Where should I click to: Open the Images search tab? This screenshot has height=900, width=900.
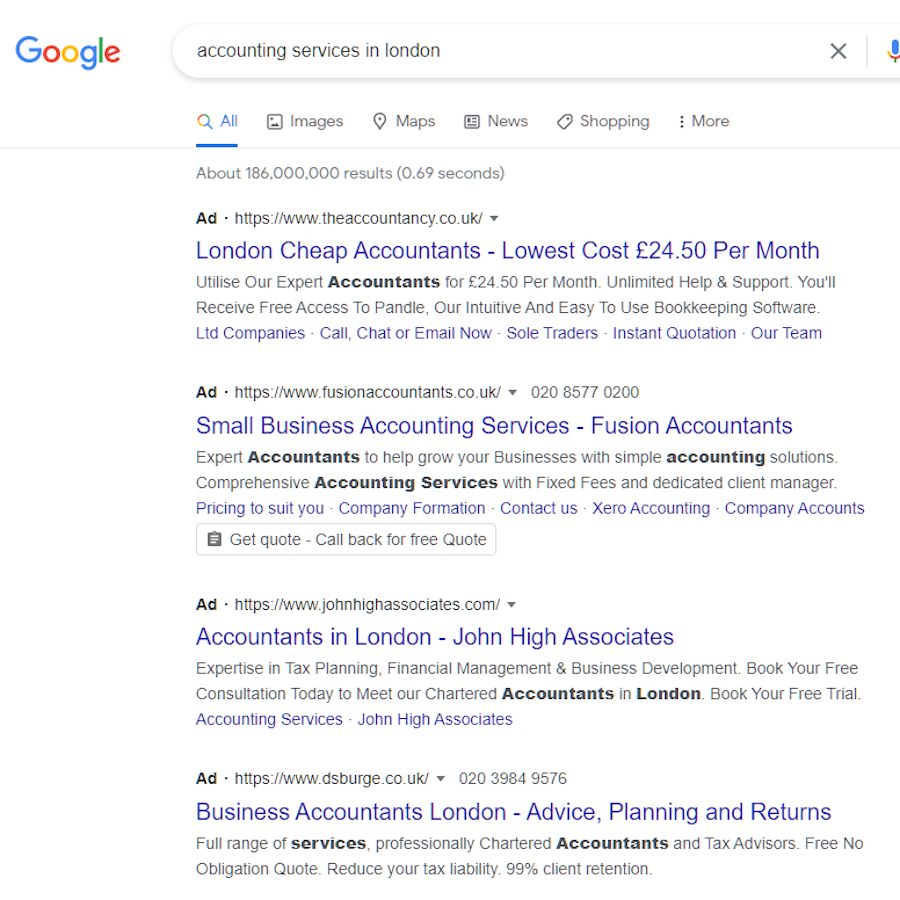click(x=305, y=121)
